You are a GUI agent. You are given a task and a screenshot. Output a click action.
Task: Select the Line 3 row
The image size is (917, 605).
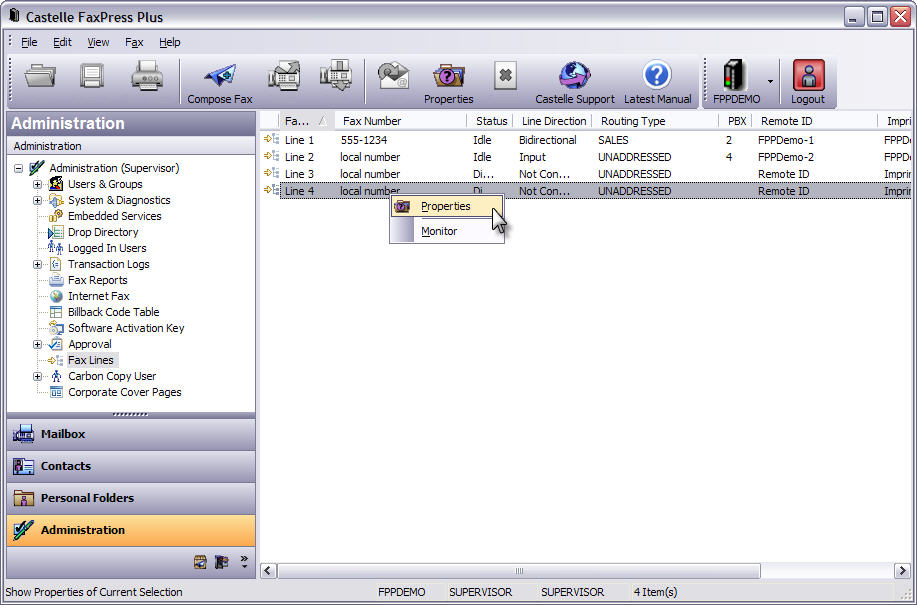585,174
